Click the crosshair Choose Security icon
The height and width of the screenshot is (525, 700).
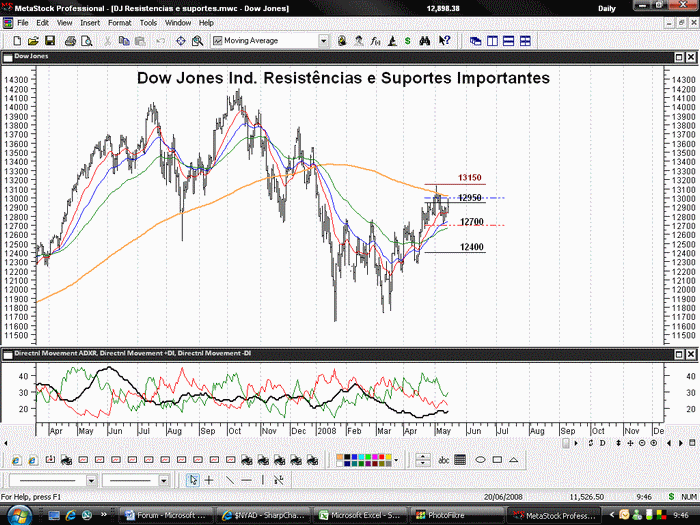click(x=181, y=41)
